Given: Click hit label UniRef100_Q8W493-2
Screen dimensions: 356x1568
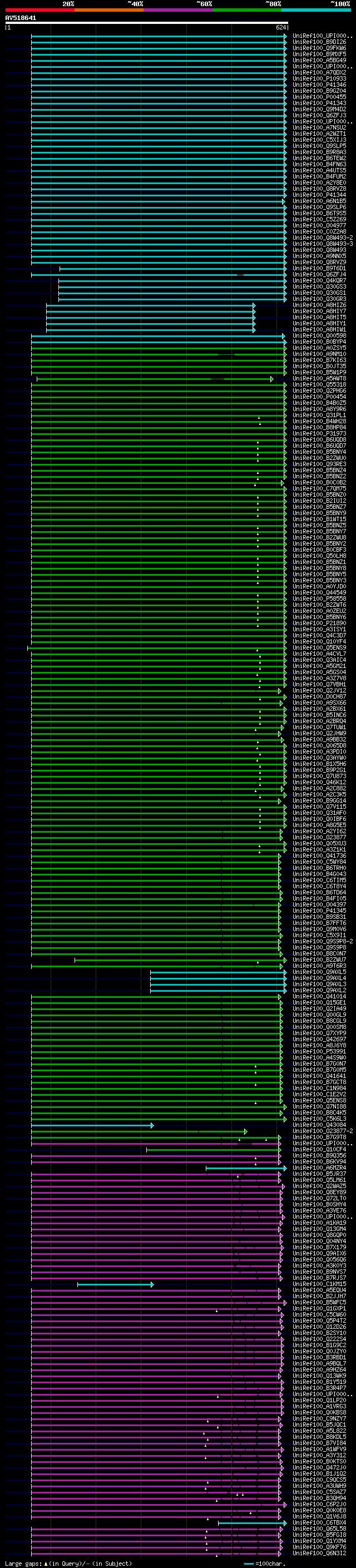Looking at the screenshot, I should [x=323, y=238].
